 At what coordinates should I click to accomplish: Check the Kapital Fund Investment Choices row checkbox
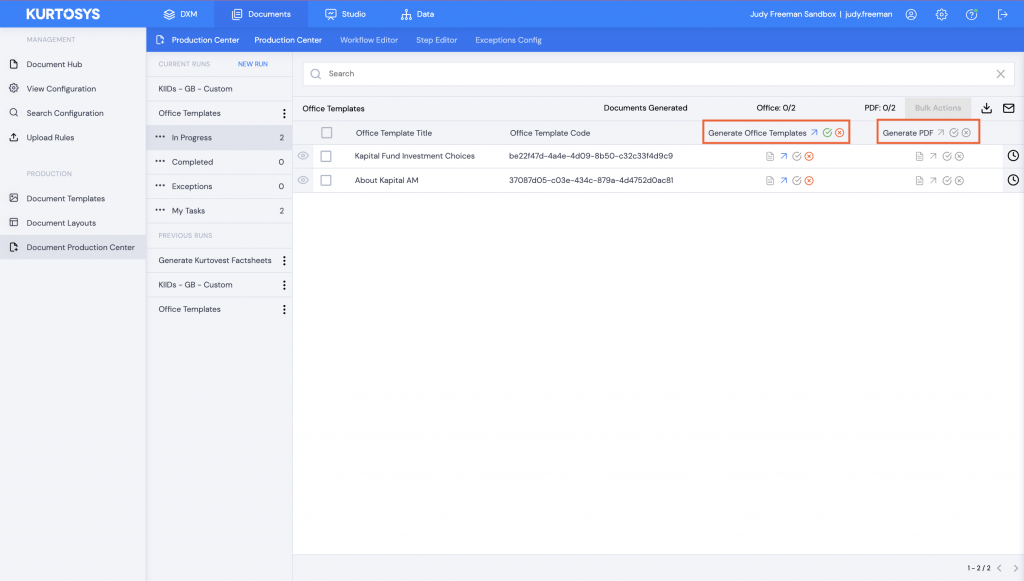(326, 157)
